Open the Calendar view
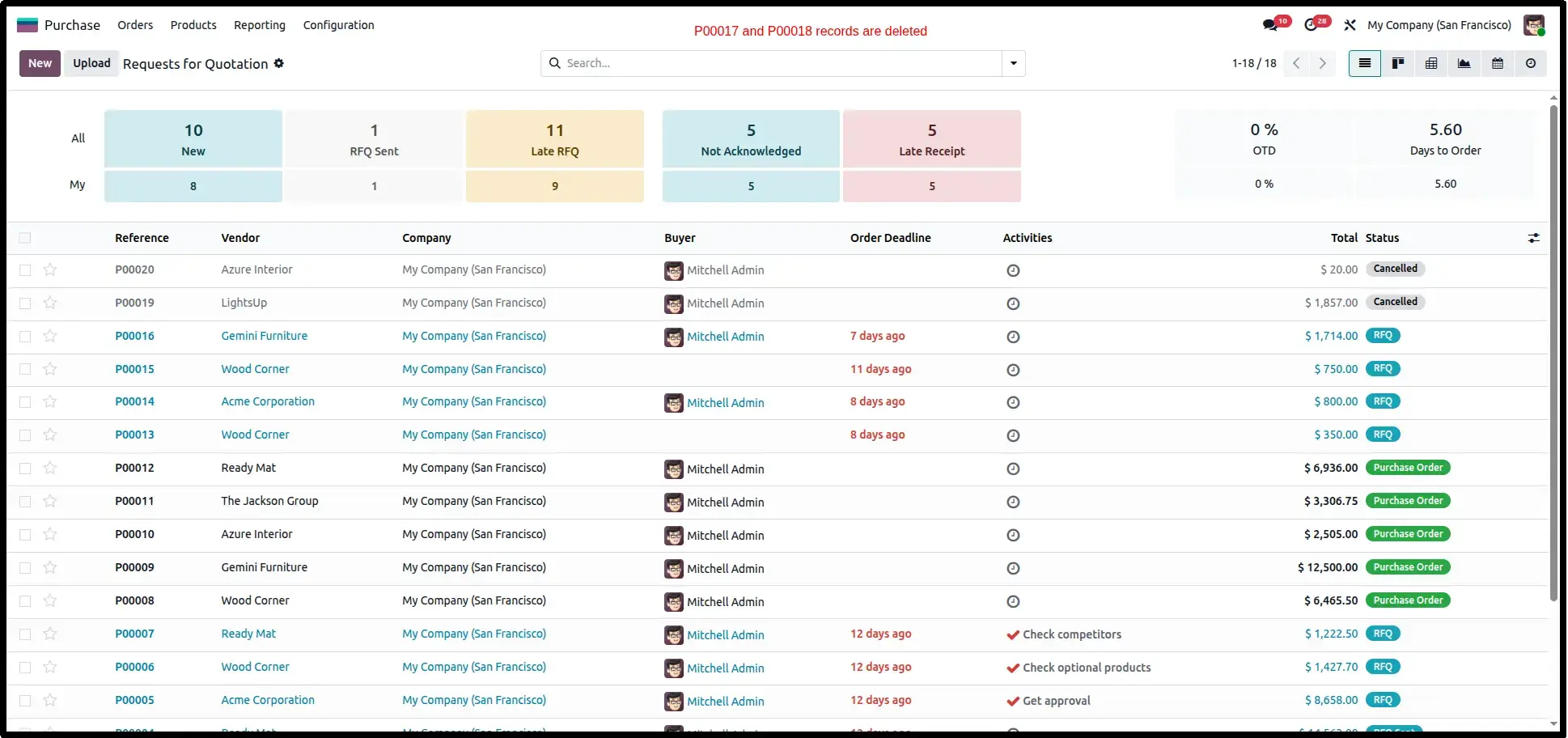The height and width of the screenshot is (738, 1568). pyautogui.click(x=1497, y=63)
